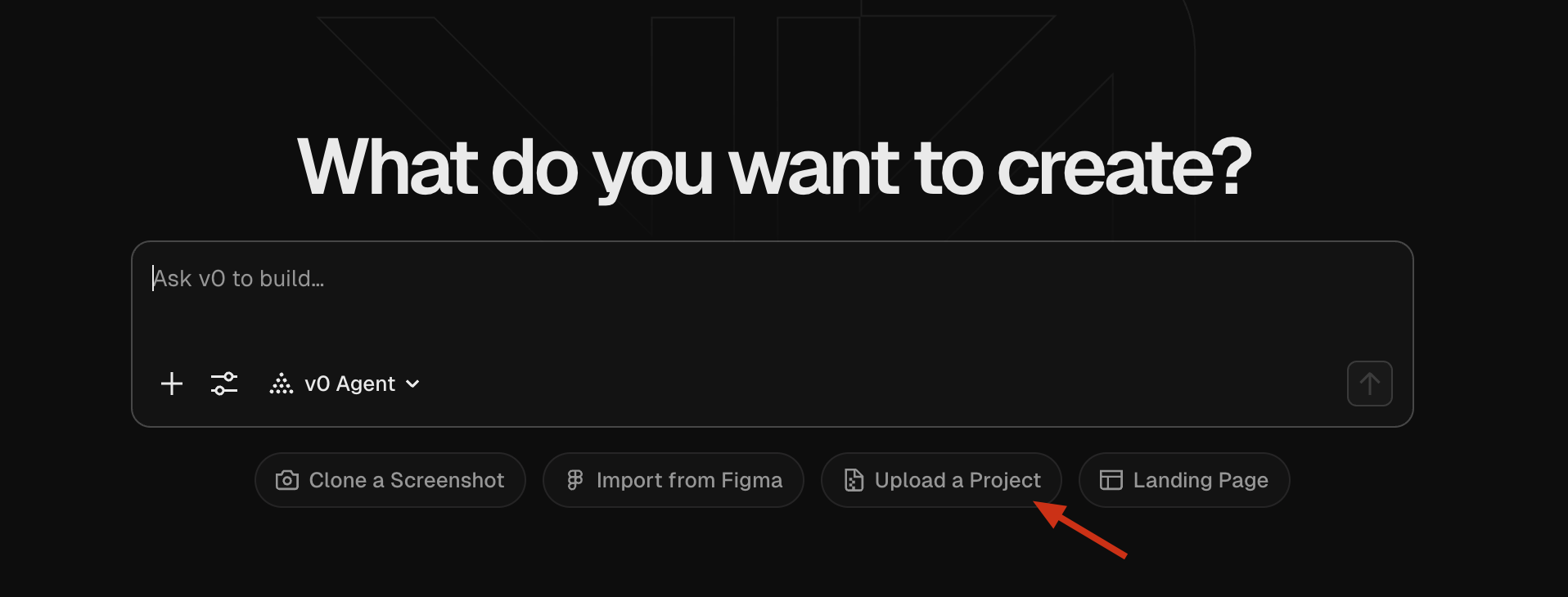Select Upload a Project

pos(941,480)
